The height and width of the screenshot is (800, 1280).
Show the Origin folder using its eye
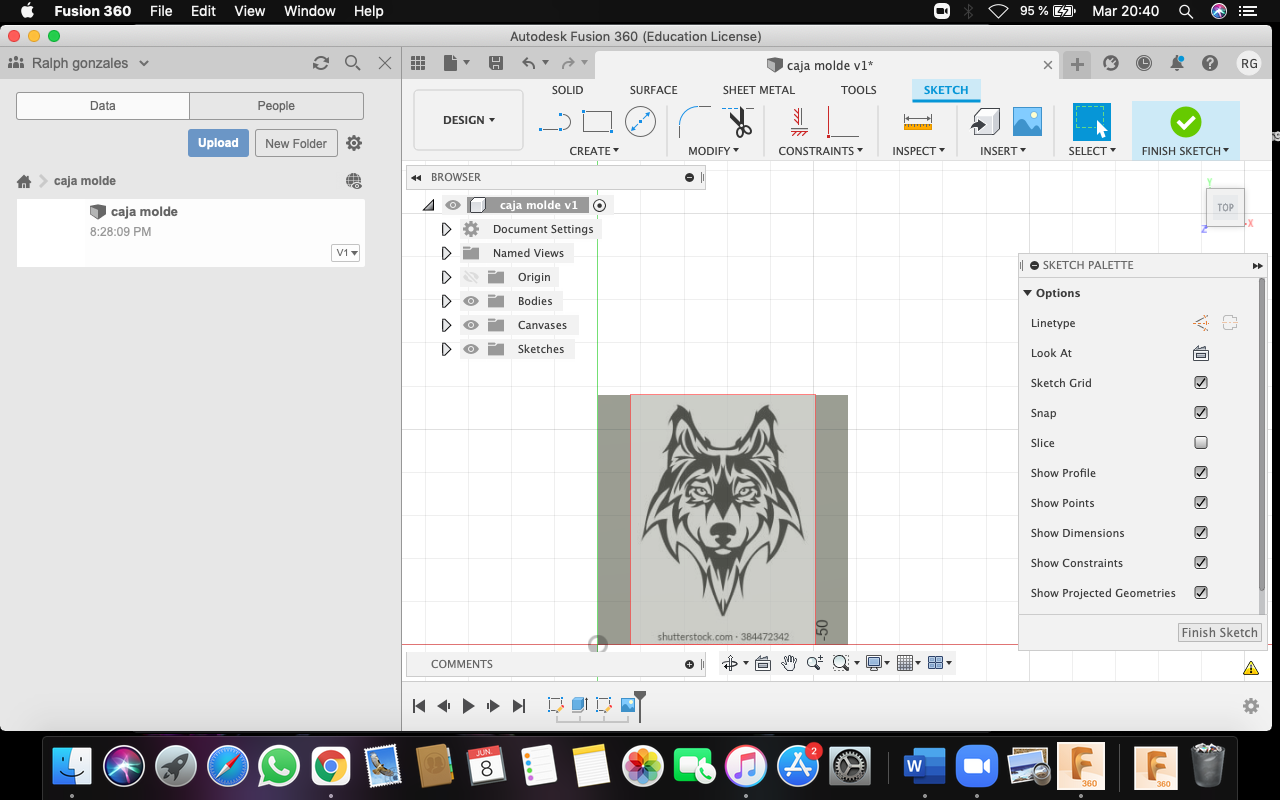(471, 277)
